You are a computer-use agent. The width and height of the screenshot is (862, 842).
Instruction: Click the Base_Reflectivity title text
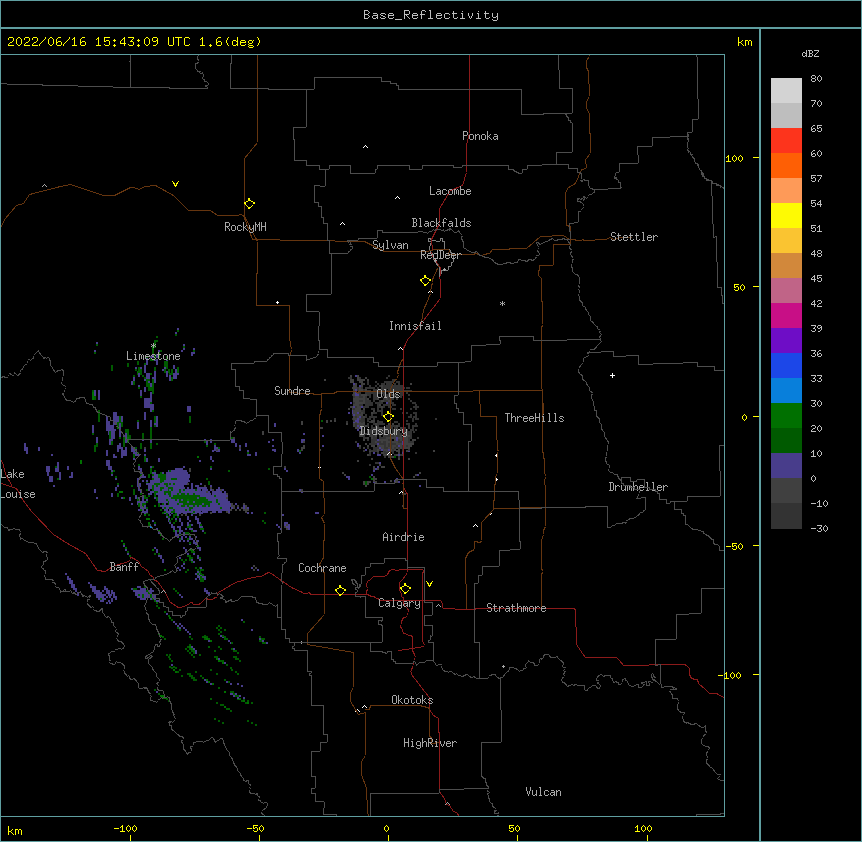click(x=431, y=15)
